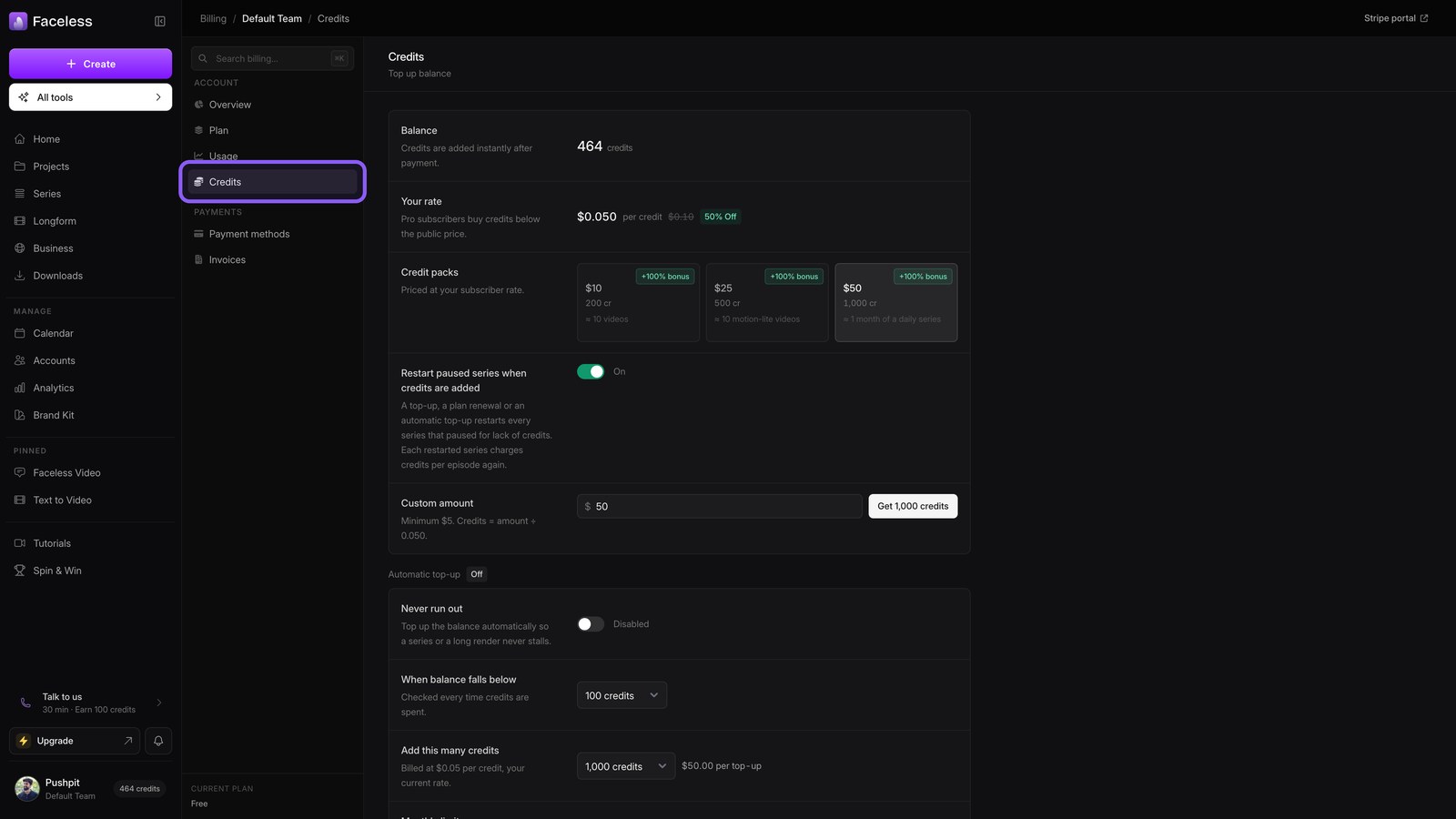Click the Create button
Image resolution: width=1456 pixels, height=819 pixels.
91,64
